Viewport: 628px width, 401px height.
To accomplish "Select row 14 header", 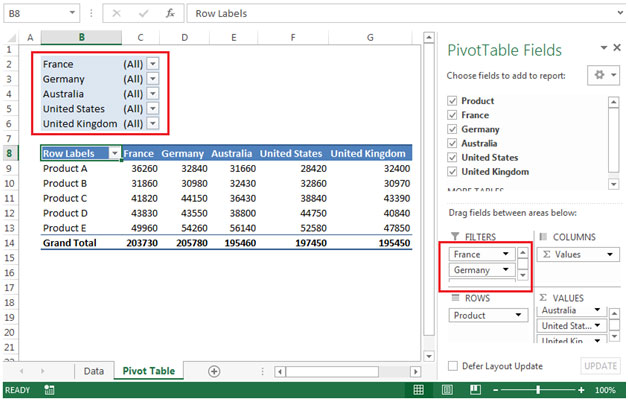I will point(9,243).
